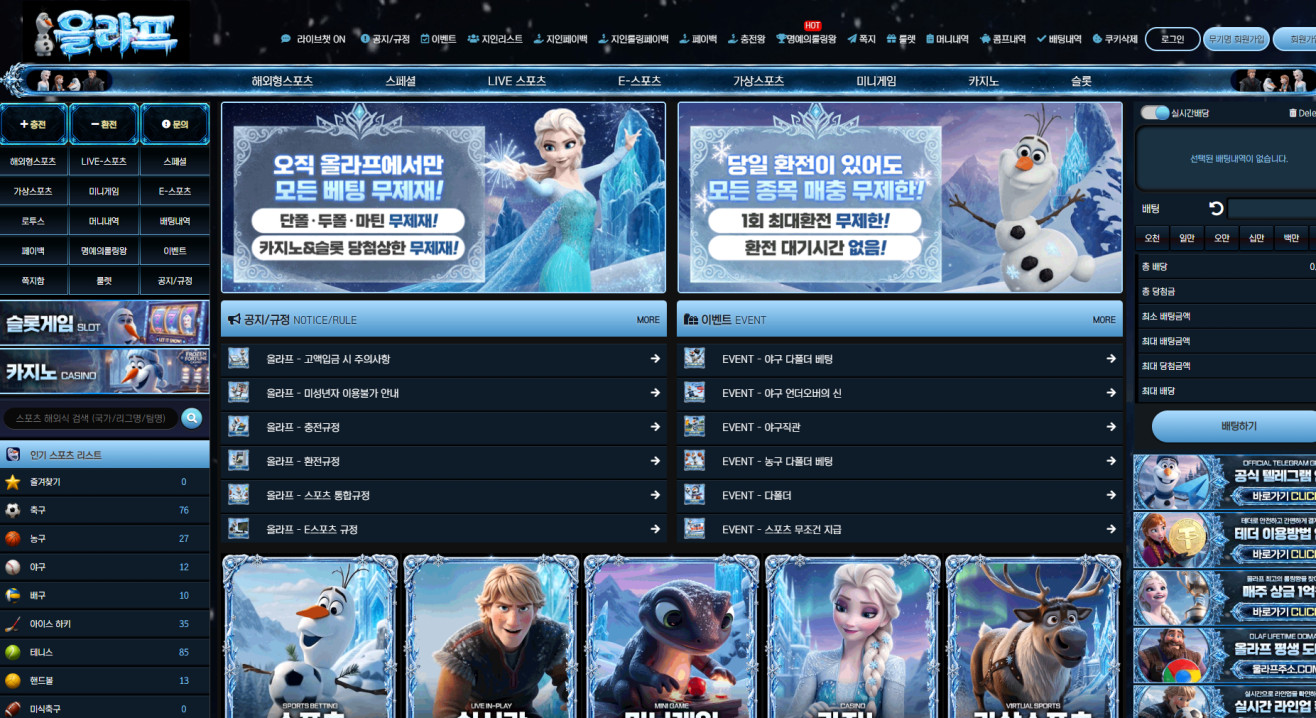Open the 올라프 - 충전규정 notice arrow
1316x718 pixels.
tap(655, 427)
